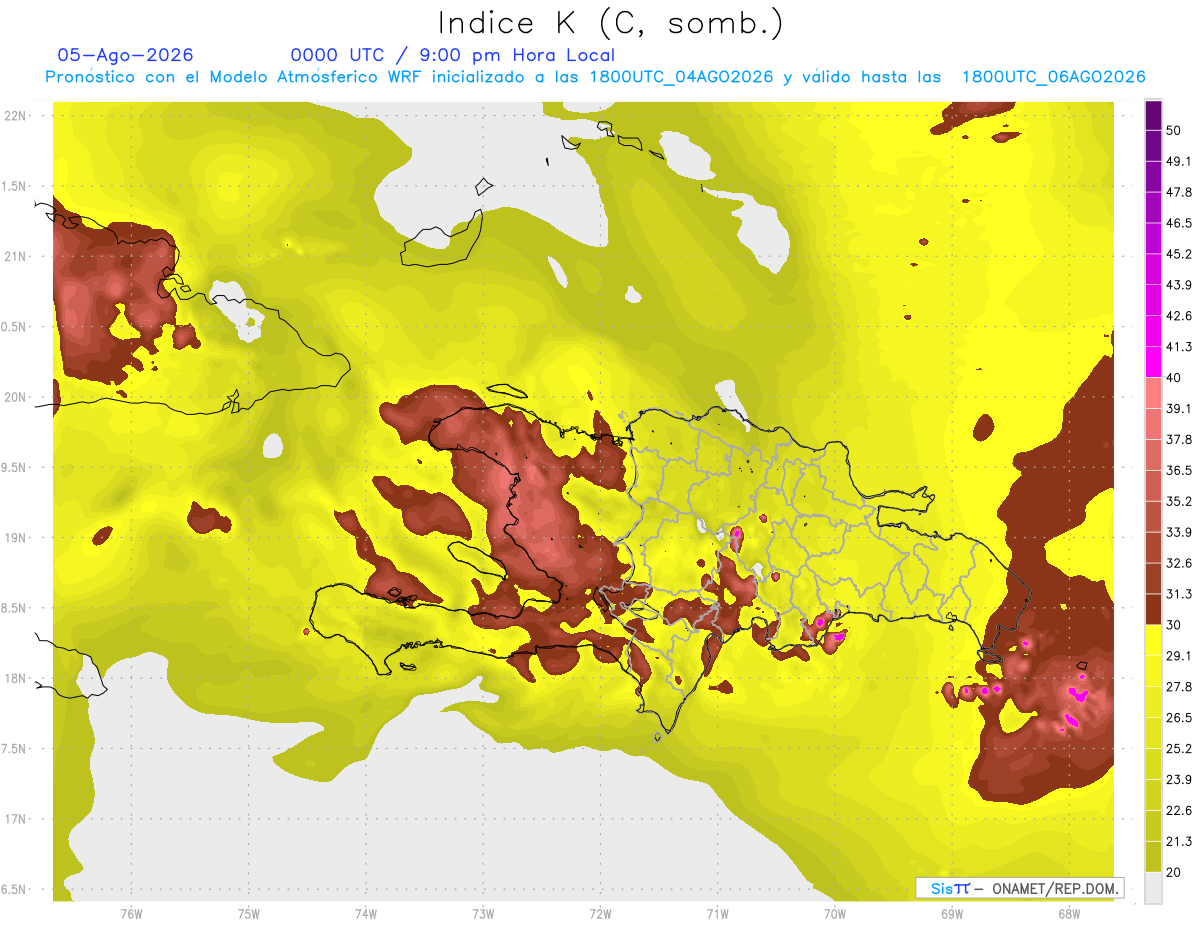
Task: Click the "74W" longitude axis label
Action: click(x=366, y=914)
